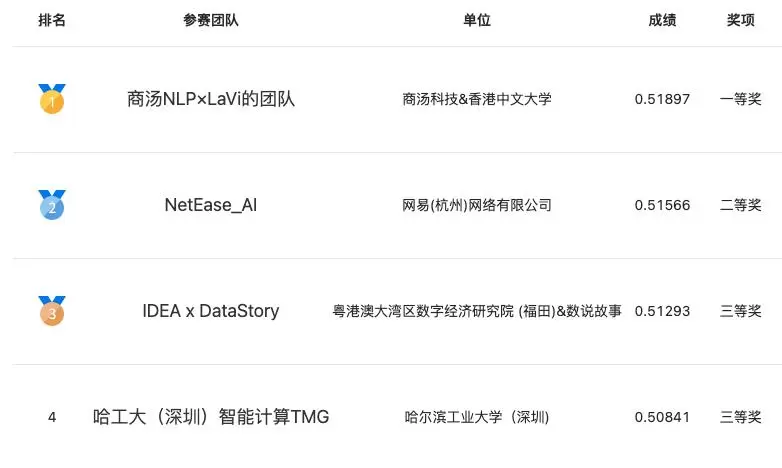Click the 参赛团队 column header
The height and width of the screenshot is (468, 782).
click(x=211, y=21)
